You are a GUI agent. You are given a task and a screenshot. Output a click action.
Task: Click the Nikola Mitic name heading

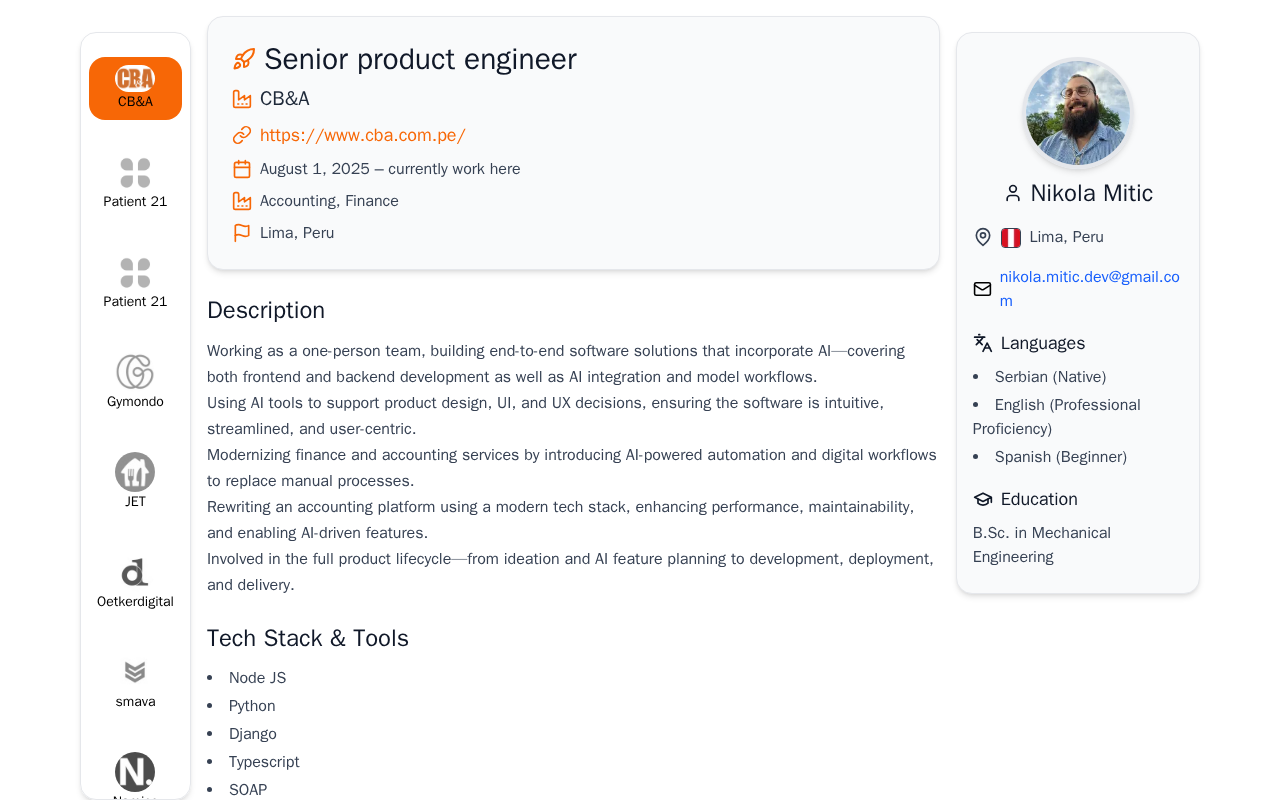(x=1091, y=193)
